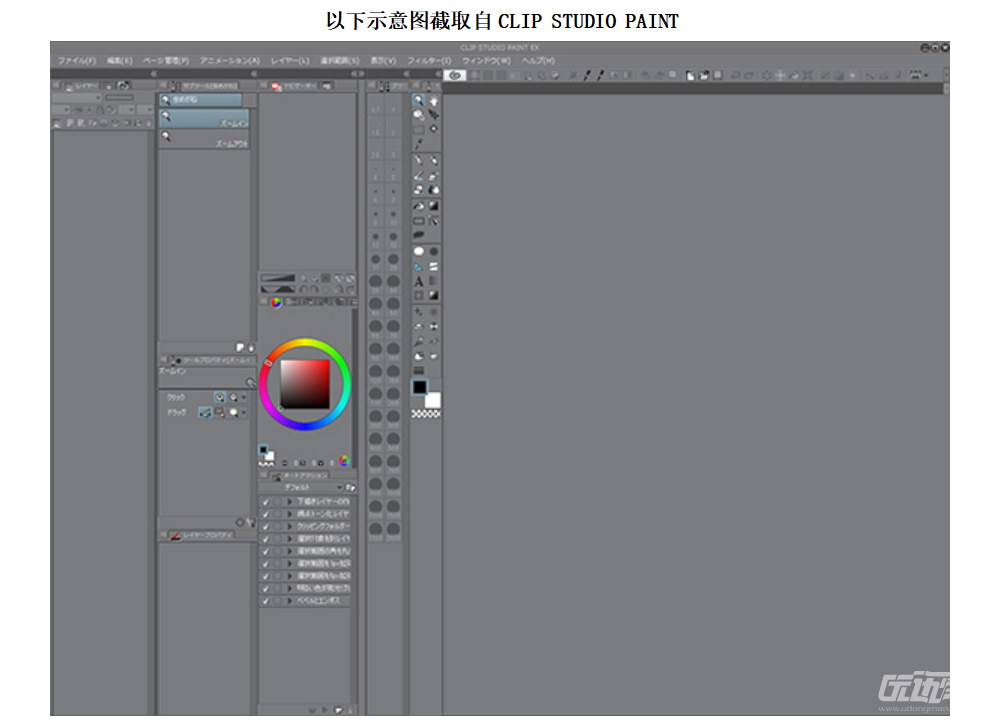Select the transparent checkered color swatch
The image size is (988, 726).
pyautogui.click(x=426, y=414)
